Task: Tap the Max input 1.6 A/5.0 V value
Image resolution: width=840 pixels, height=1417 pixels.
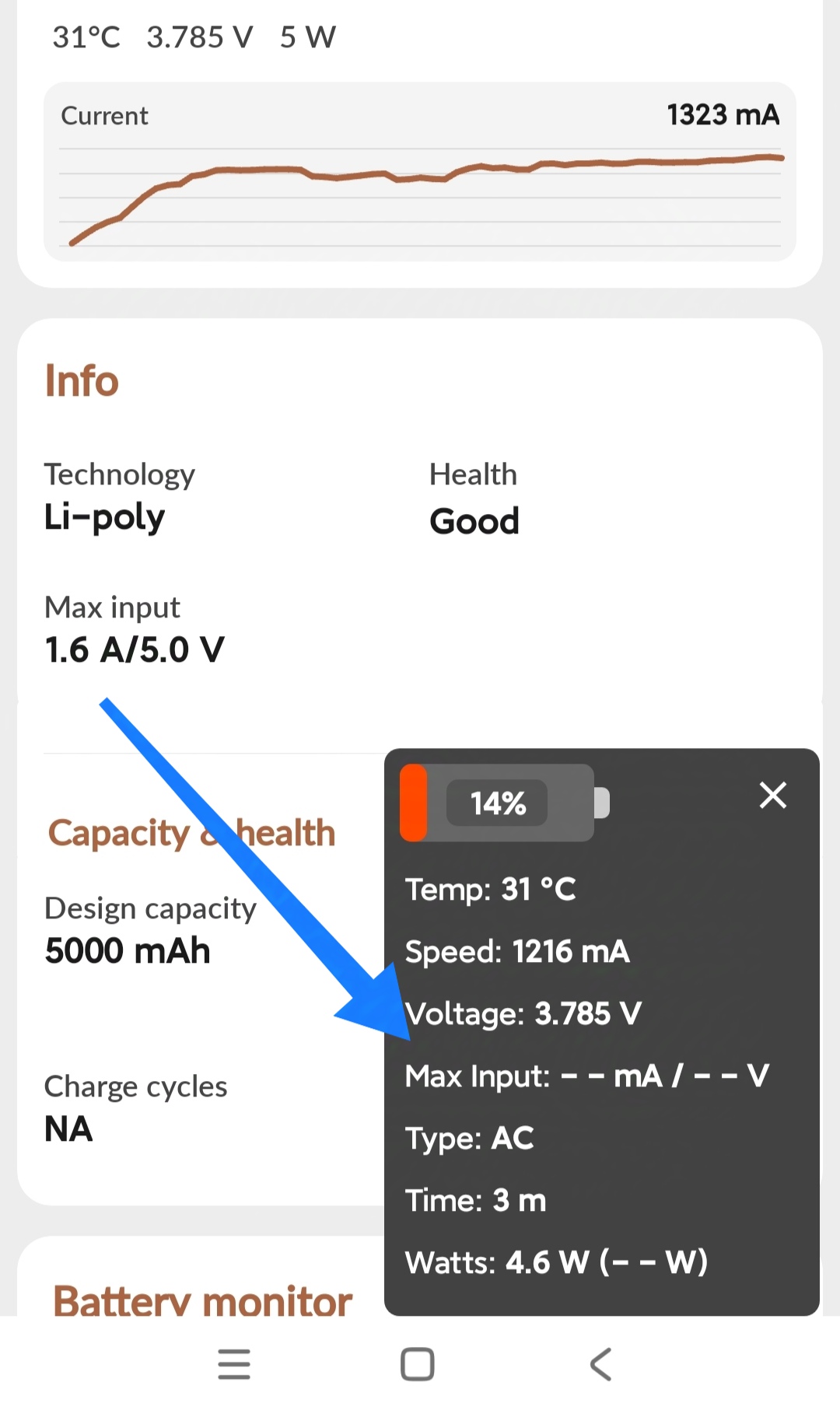Action: coord(134,649)
